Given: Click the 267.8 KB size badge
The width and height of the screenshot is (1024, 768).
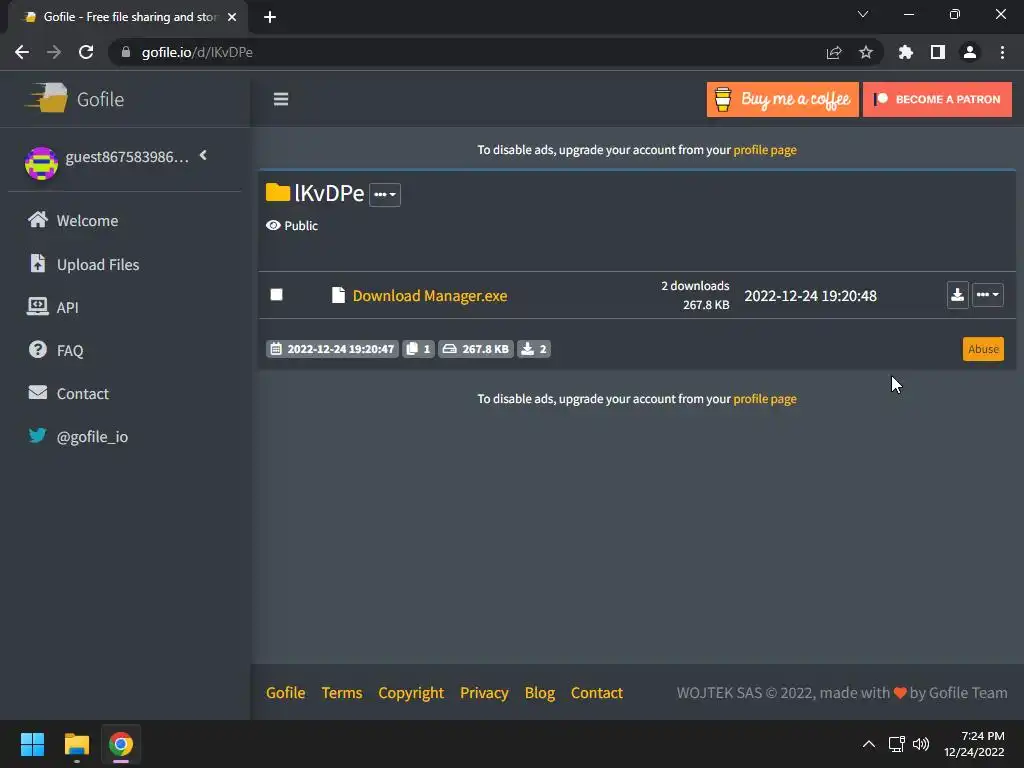Looking at the screenshot, I should click(x=475, y=349).
